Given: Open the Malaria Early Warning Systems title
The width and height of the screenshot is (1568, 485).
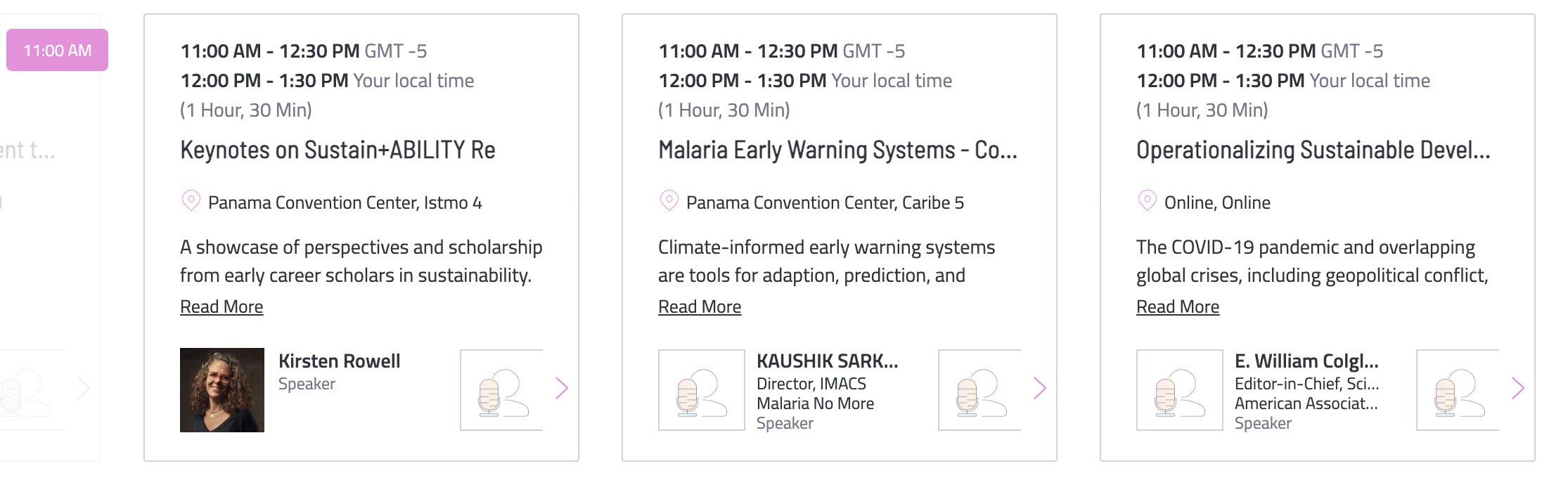Looking at the screenshot, I should [837, 150].
